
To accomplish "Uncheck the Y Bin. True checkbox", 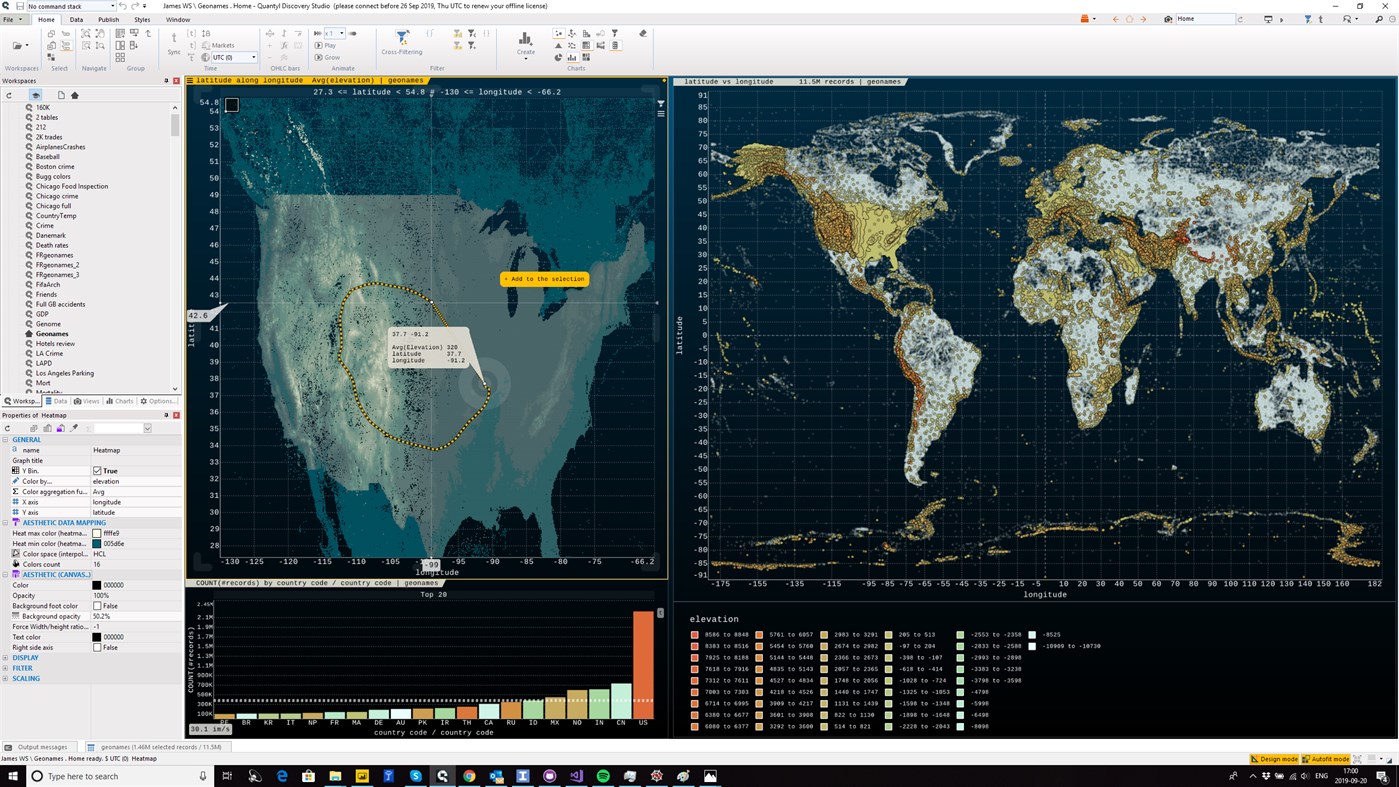I will (x=96, y=470).
